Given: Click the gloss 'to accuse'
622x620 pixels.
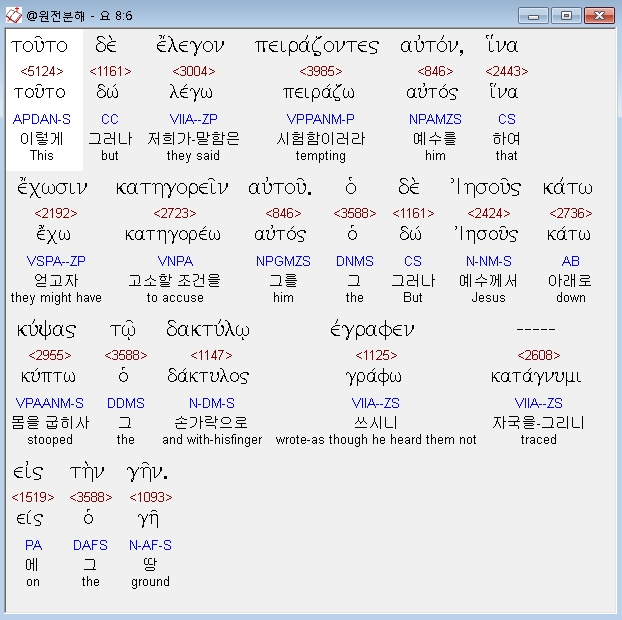Looking at the screenshot, I should (175, 298).
